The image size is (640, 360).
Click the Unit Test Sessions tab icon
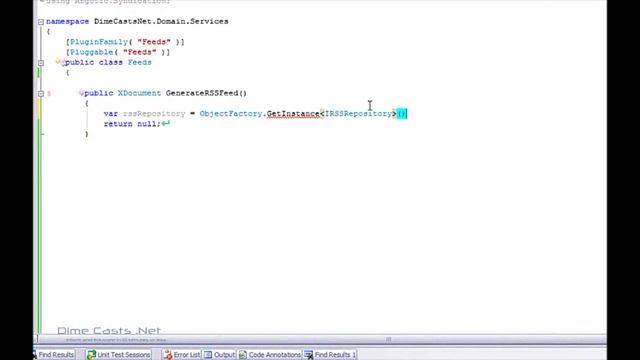coord(91,355)
